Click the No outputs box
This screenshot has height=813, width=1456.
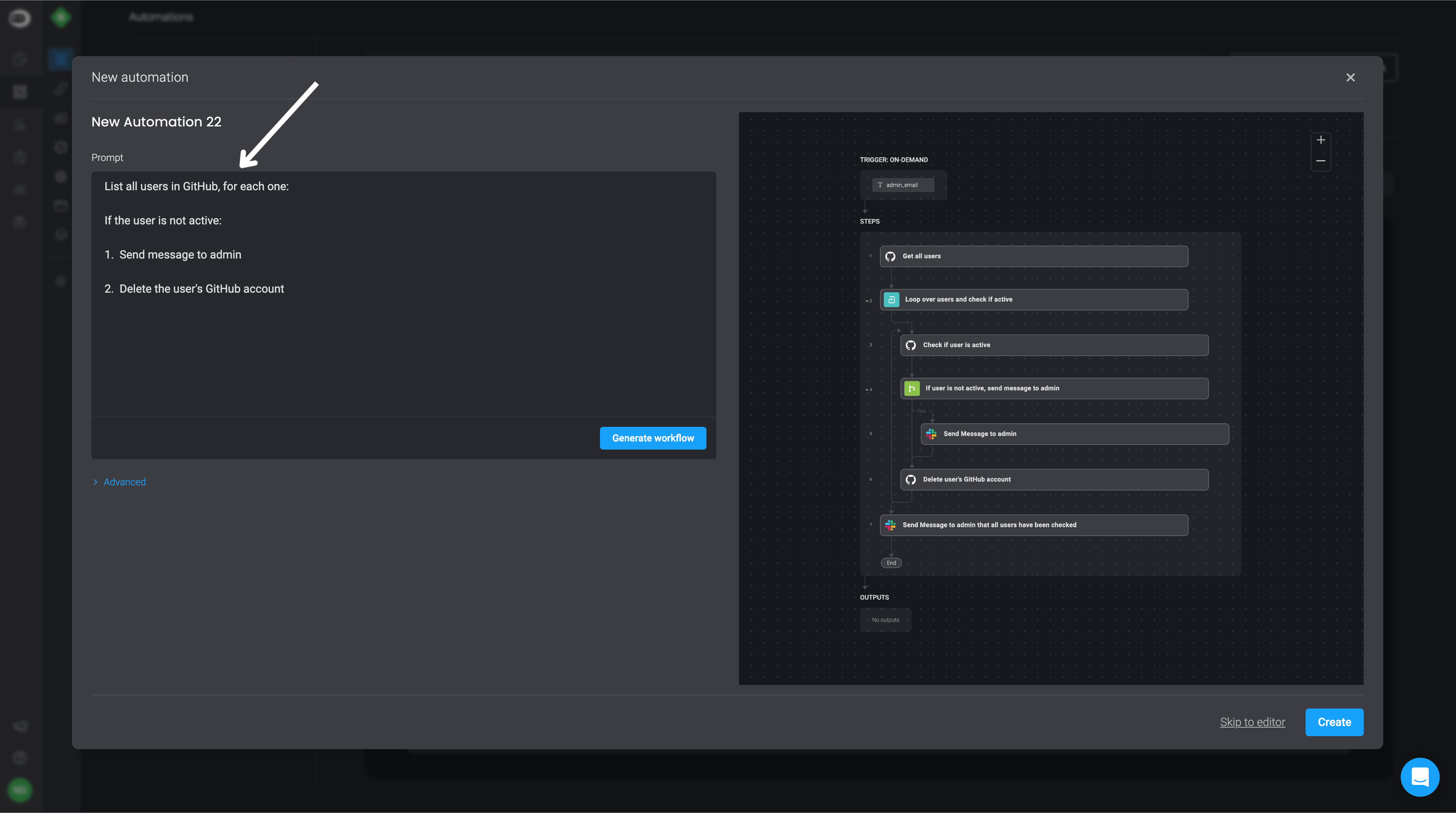885,620
